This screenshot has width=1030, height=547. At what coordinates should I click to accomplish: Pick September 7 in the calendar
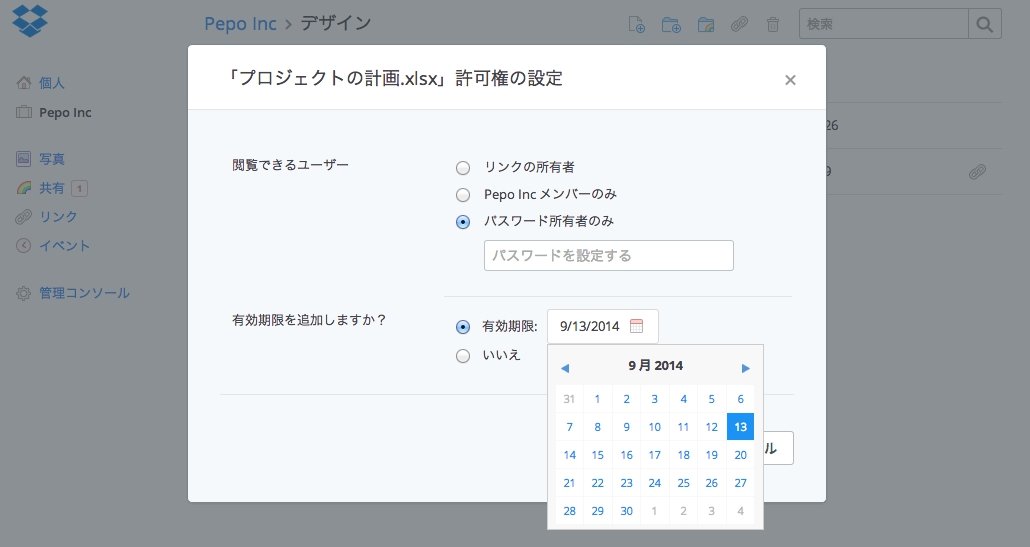[x=570, y=427]
